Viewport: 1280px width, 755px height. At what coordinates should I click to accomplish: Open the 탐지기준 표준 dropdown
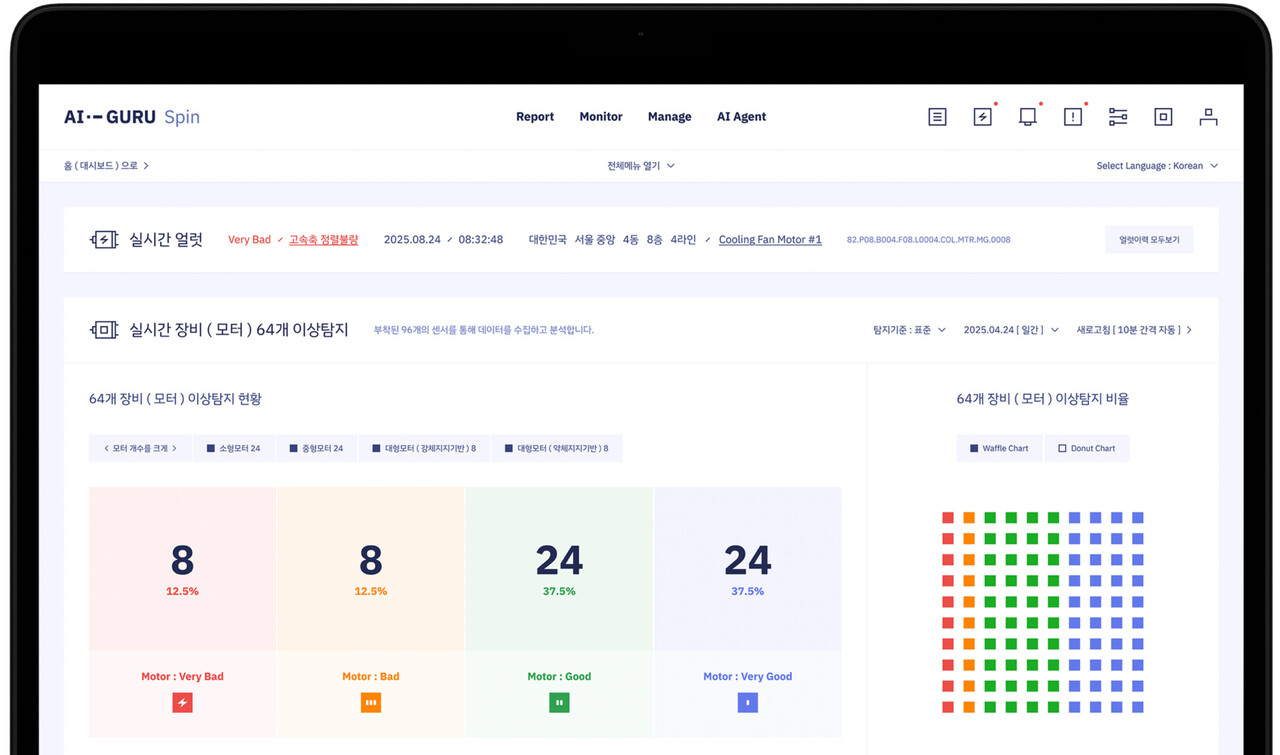[x=909, y=330]
